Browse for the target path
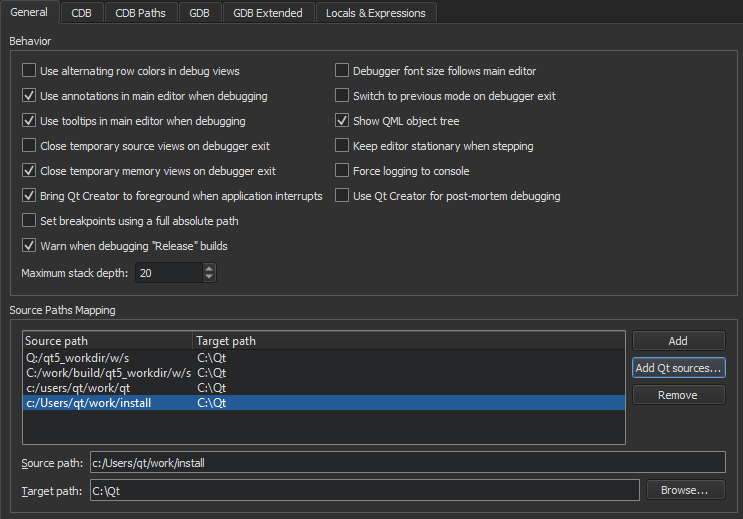 (x=685, y=490)
